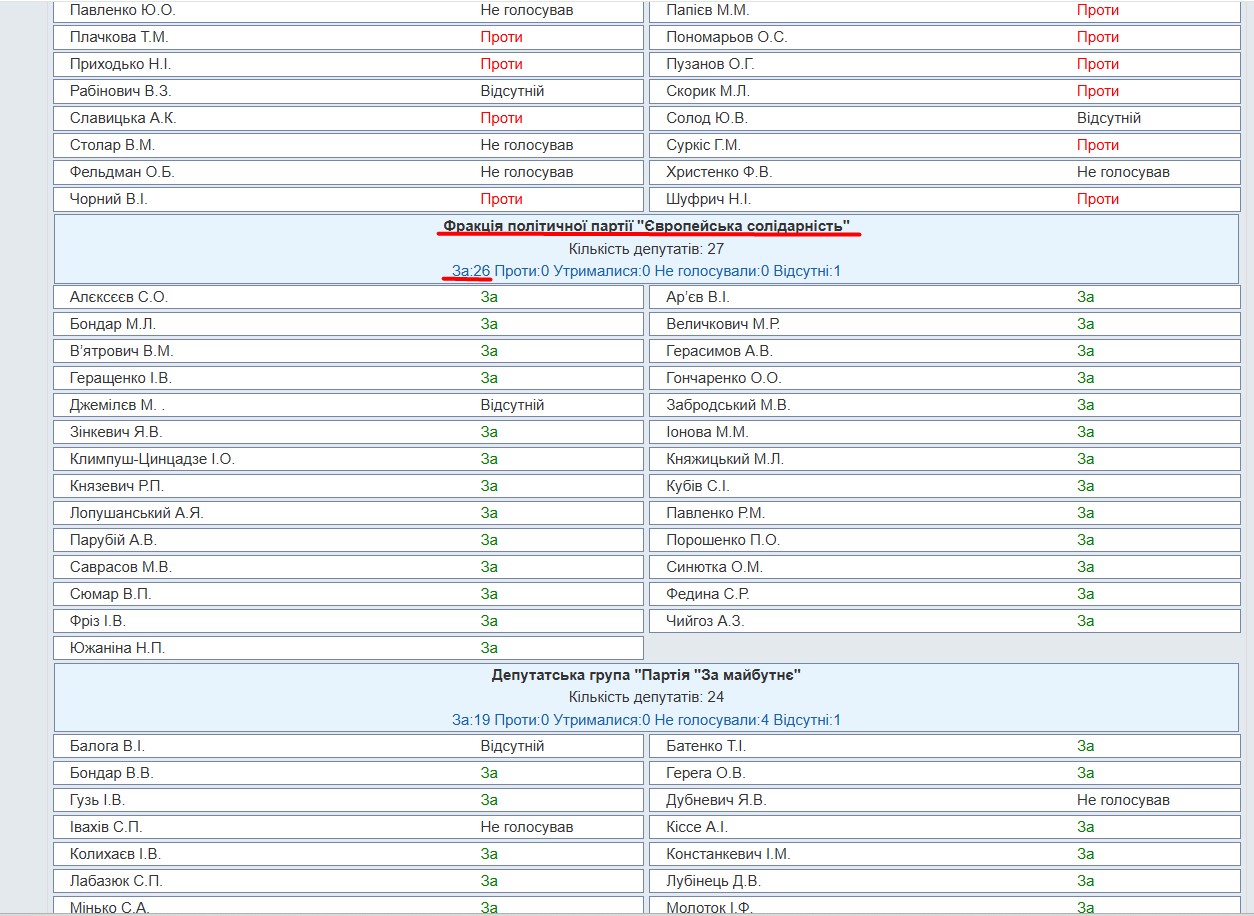Click deputy Шуфрич Н.І. Проти vote
The width and height of the screenshot is (1254, 916).
point(1098,199)
